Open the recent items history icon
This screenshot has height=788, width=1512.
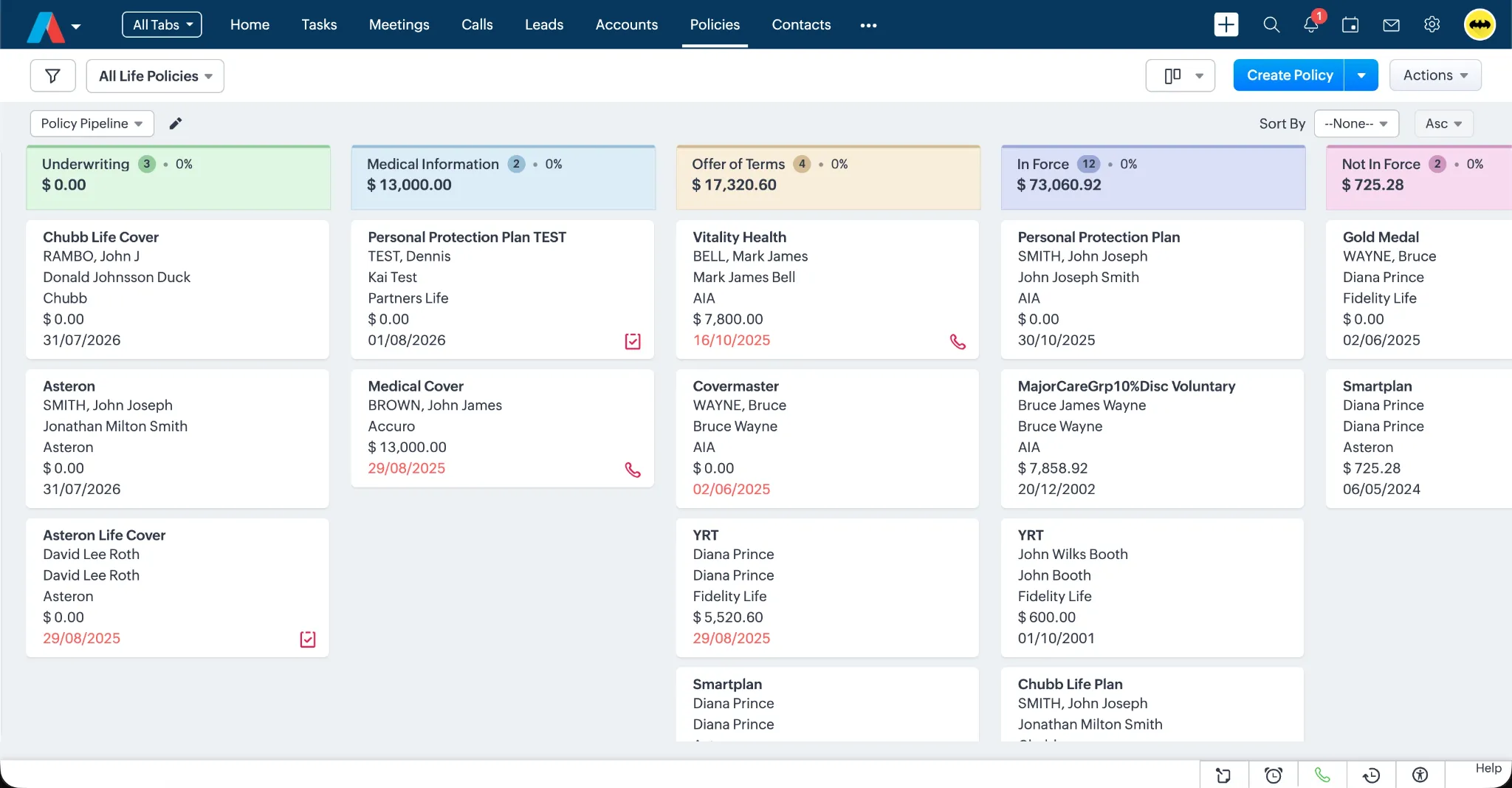click(1371, 775)
